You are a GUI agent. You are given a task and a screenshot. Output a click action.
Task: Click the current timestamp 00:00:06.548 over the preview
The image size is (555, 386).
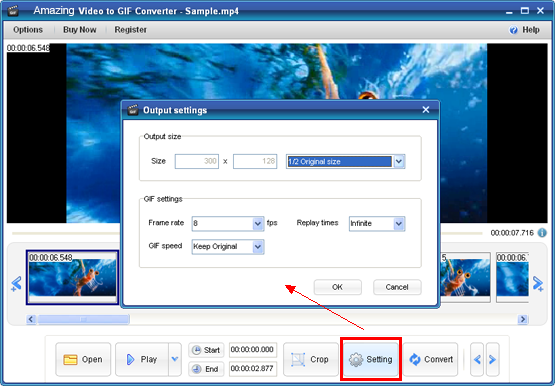pyautogui.click(x=28, y=48)
